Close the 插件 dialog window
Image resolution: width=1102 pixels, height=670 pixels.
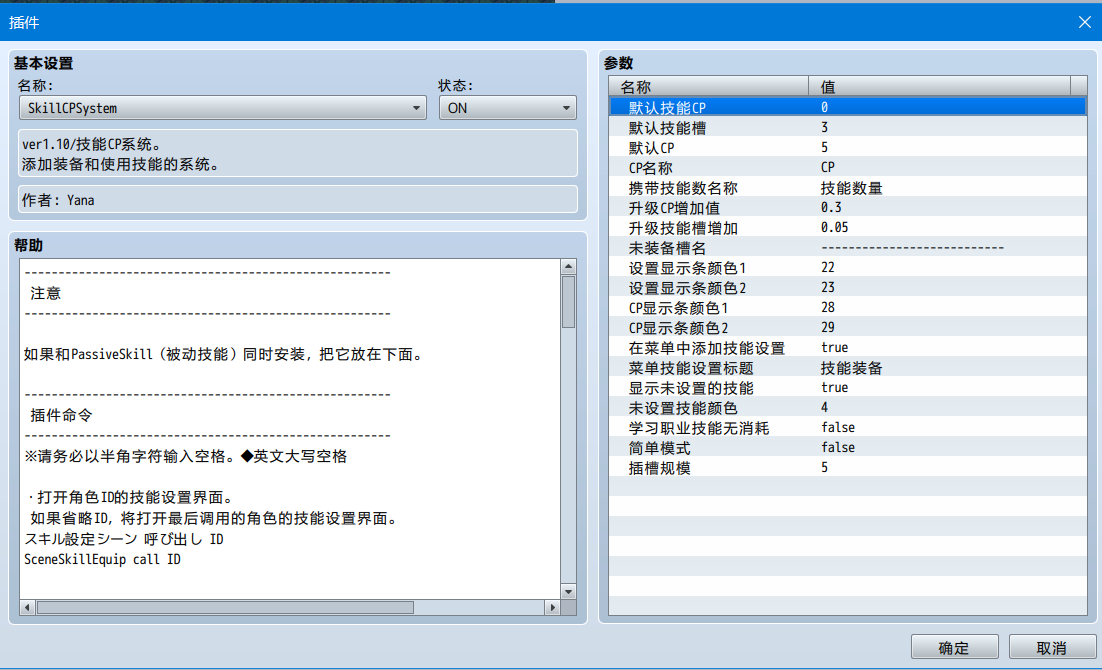tap(1084, 22)
